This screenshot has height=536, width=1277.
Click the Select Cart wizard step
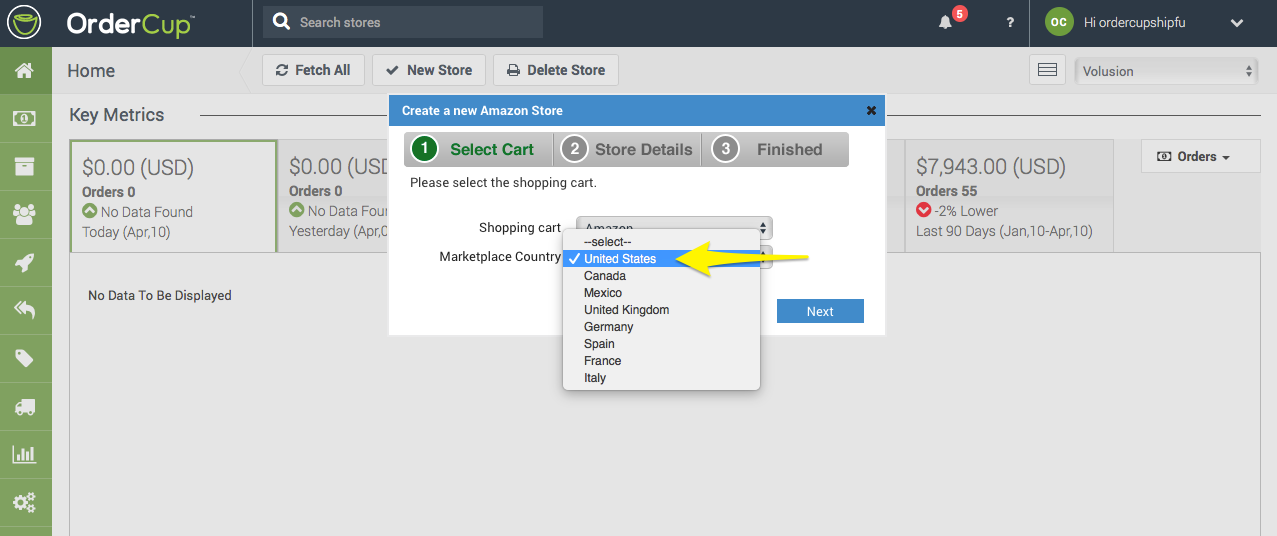click(x=479, y=149)
